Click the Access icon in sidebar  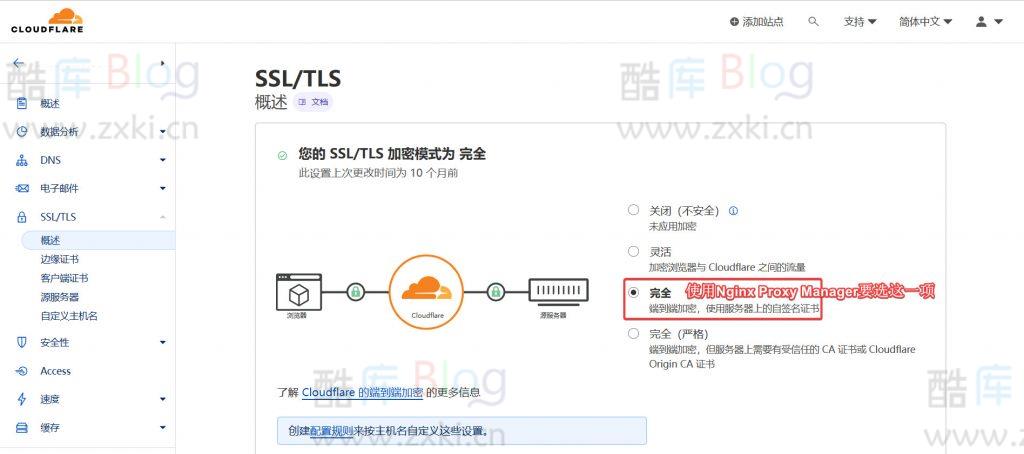pyautogui.click(x=22, y=371)
